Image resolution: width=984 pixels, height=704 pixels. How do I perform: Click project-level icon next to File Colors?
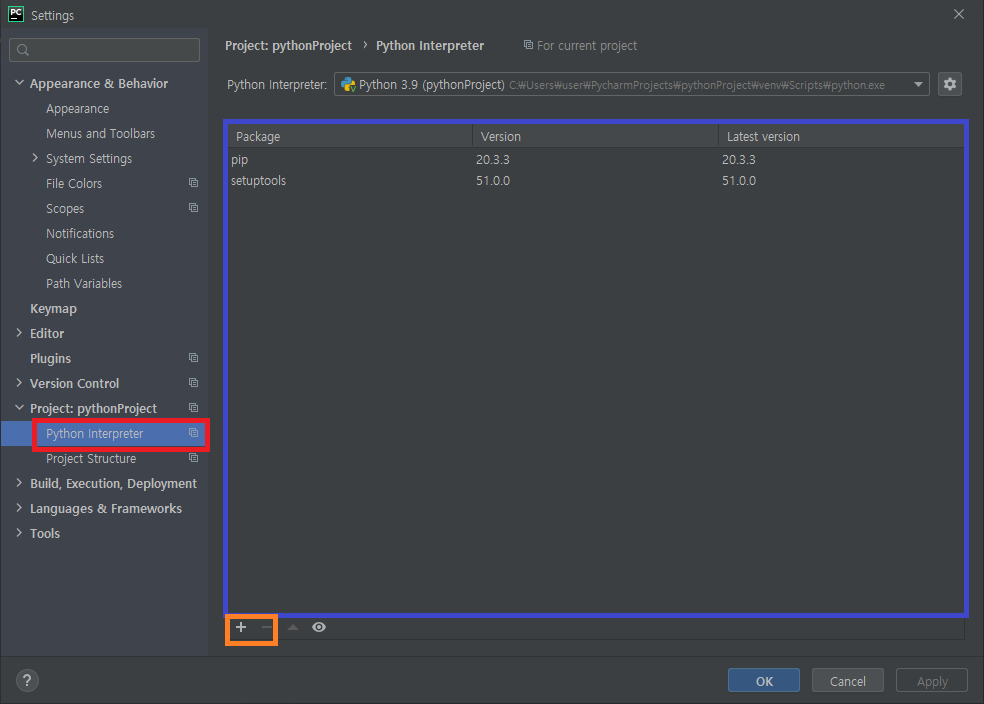coord(193,183)
